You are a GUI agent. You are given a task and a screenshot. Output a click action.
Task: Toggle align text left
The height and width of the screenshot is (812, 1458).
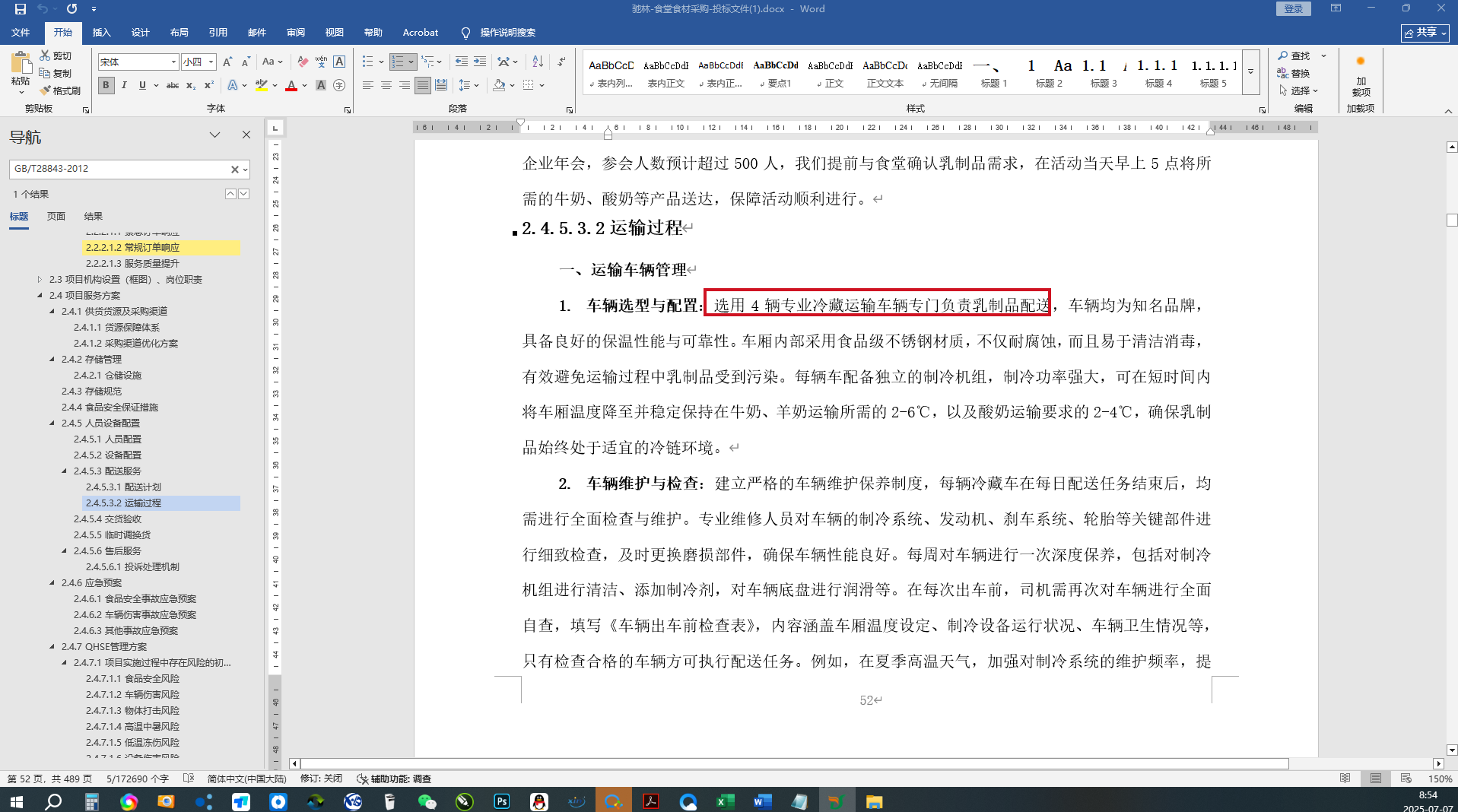click(368, 85)
